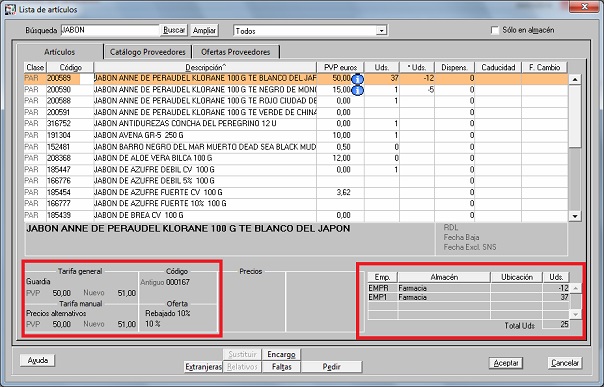Click code 191304 in the Código column

(x=59, y=136)
